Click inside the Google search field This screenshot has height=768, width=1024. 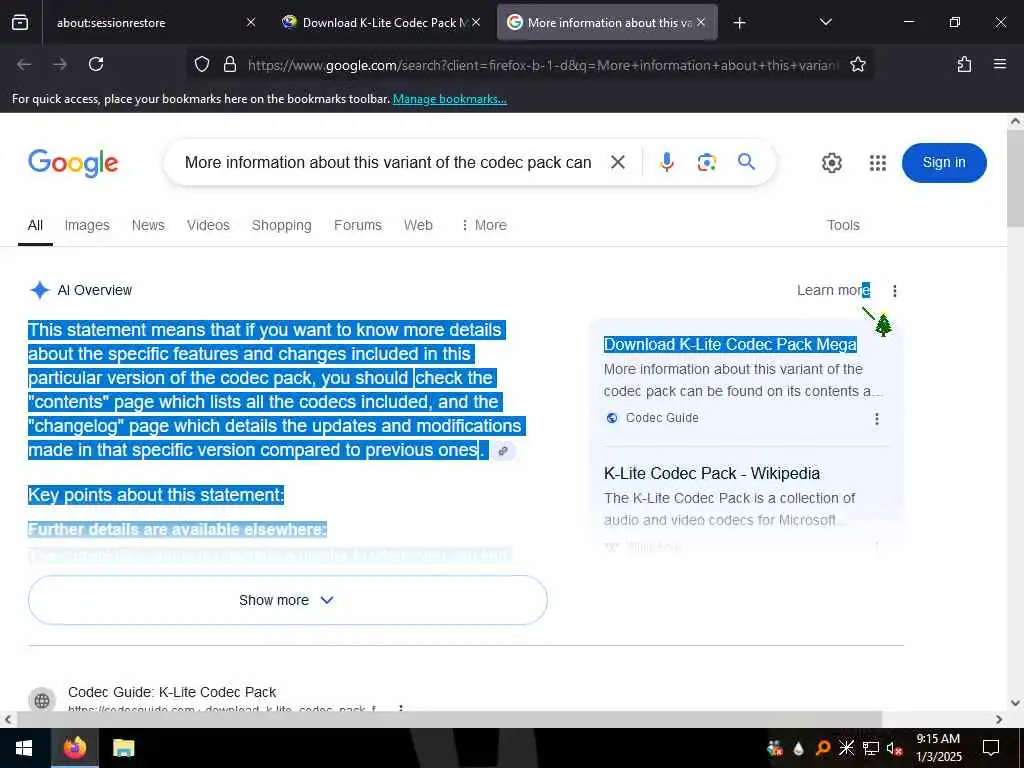(387, 163)
